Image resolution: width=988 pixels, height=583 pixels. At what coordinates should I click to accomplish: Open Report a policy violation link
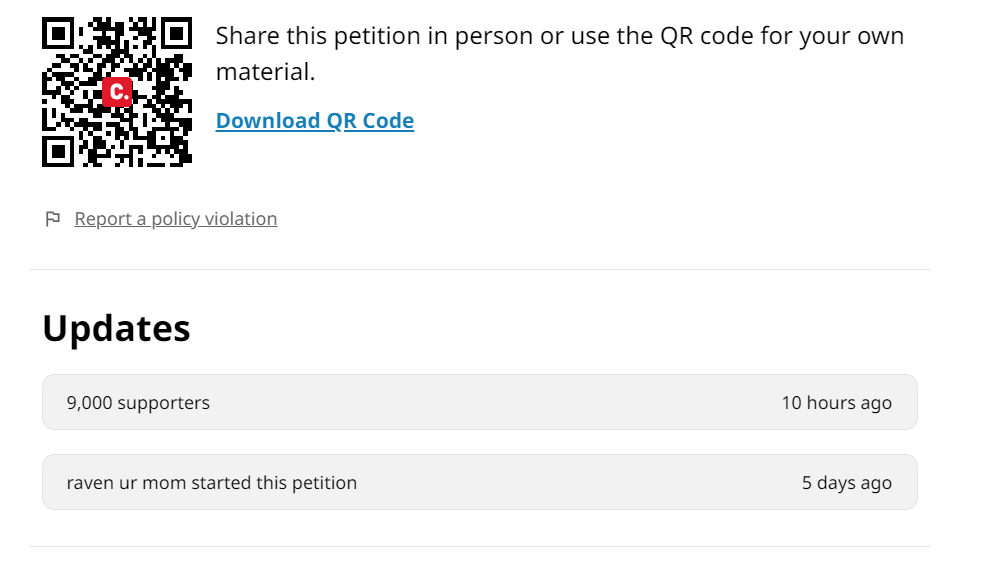[x=175, y=219]
